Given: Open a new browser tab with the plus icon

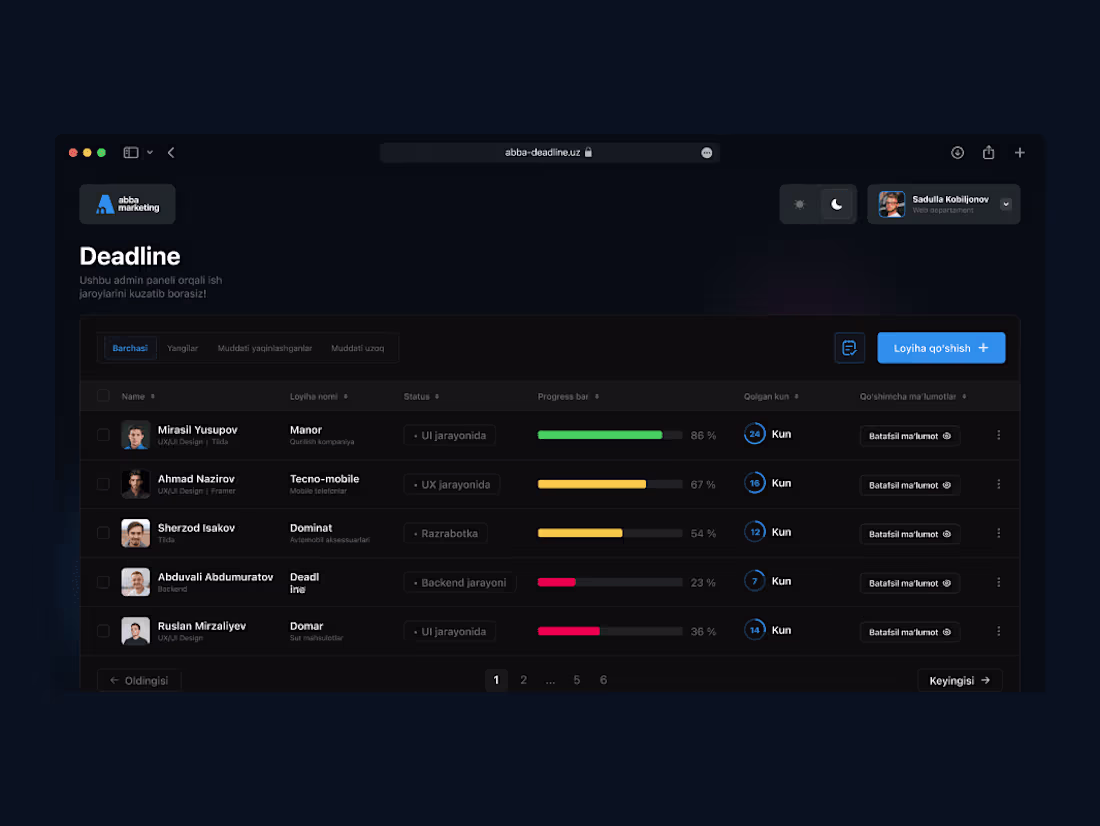Looking at the screenshot, I should point(1019,152).
